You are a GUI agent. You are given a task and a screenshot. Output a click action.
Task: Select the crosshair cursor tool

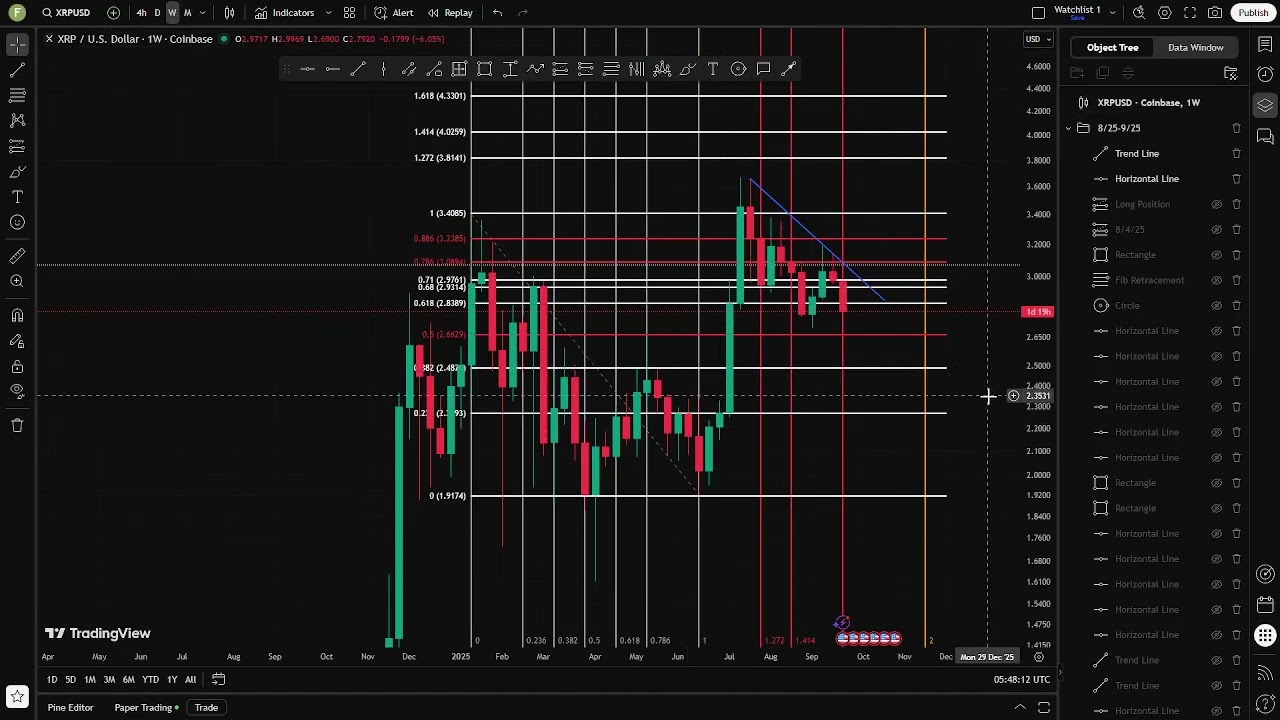(17, 45)
